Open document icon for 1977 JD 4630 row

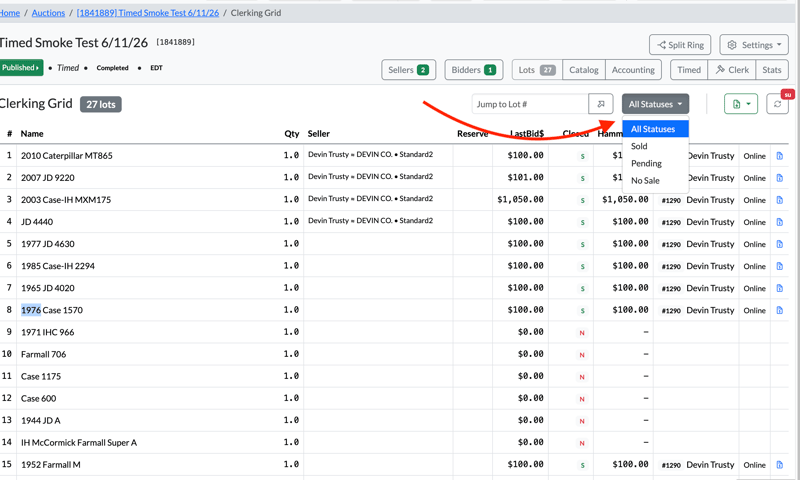tap(780, 244)
